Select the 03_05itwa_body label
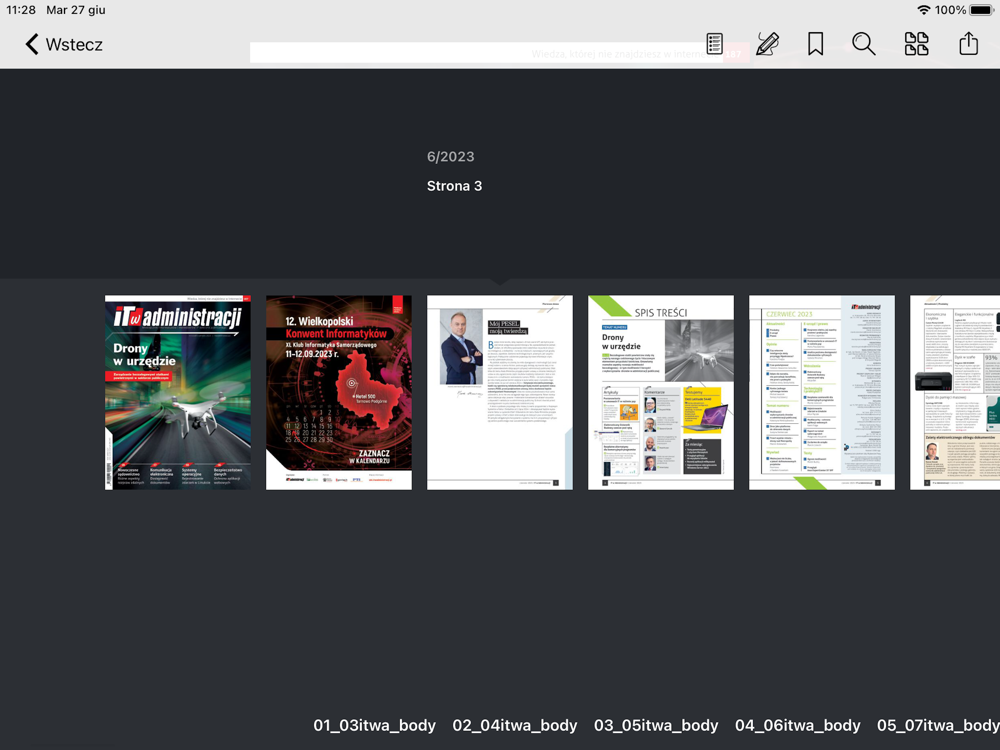1000x750 pixels. click(x=656, y=725)
